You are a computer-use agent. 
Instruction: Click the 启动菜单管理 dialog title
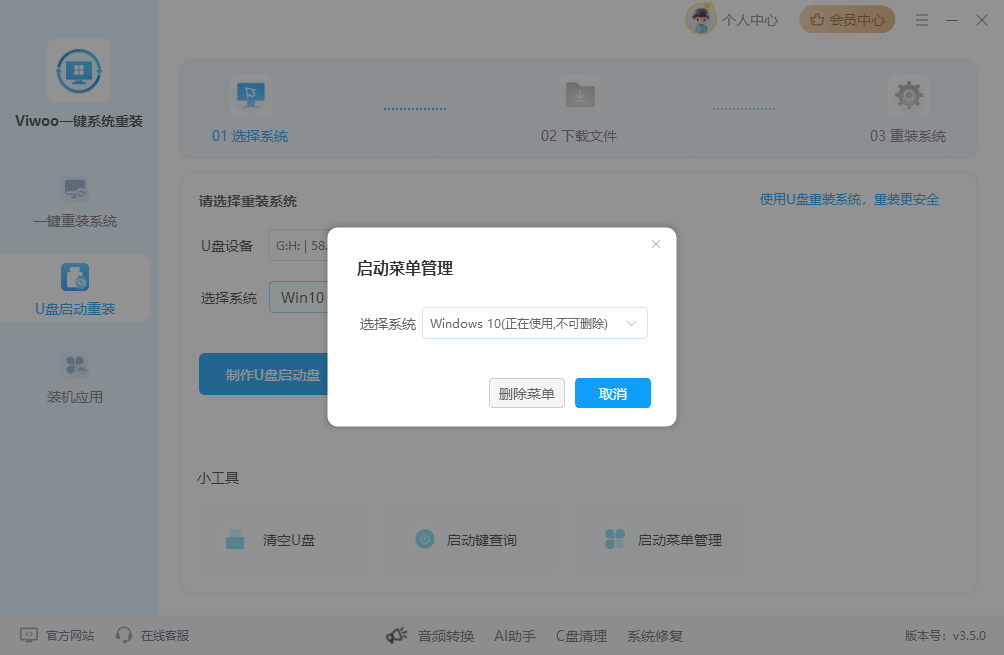(x=405, y=268)
